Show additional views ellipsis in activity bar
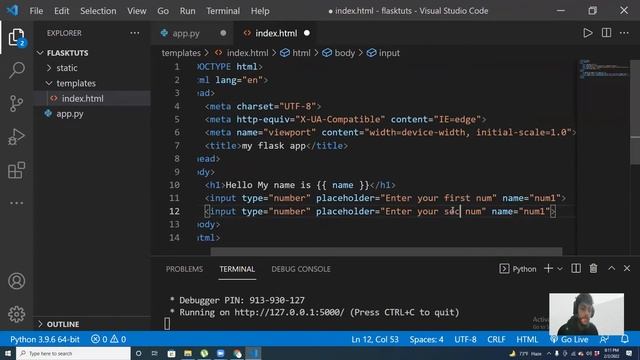 [16, 203]
